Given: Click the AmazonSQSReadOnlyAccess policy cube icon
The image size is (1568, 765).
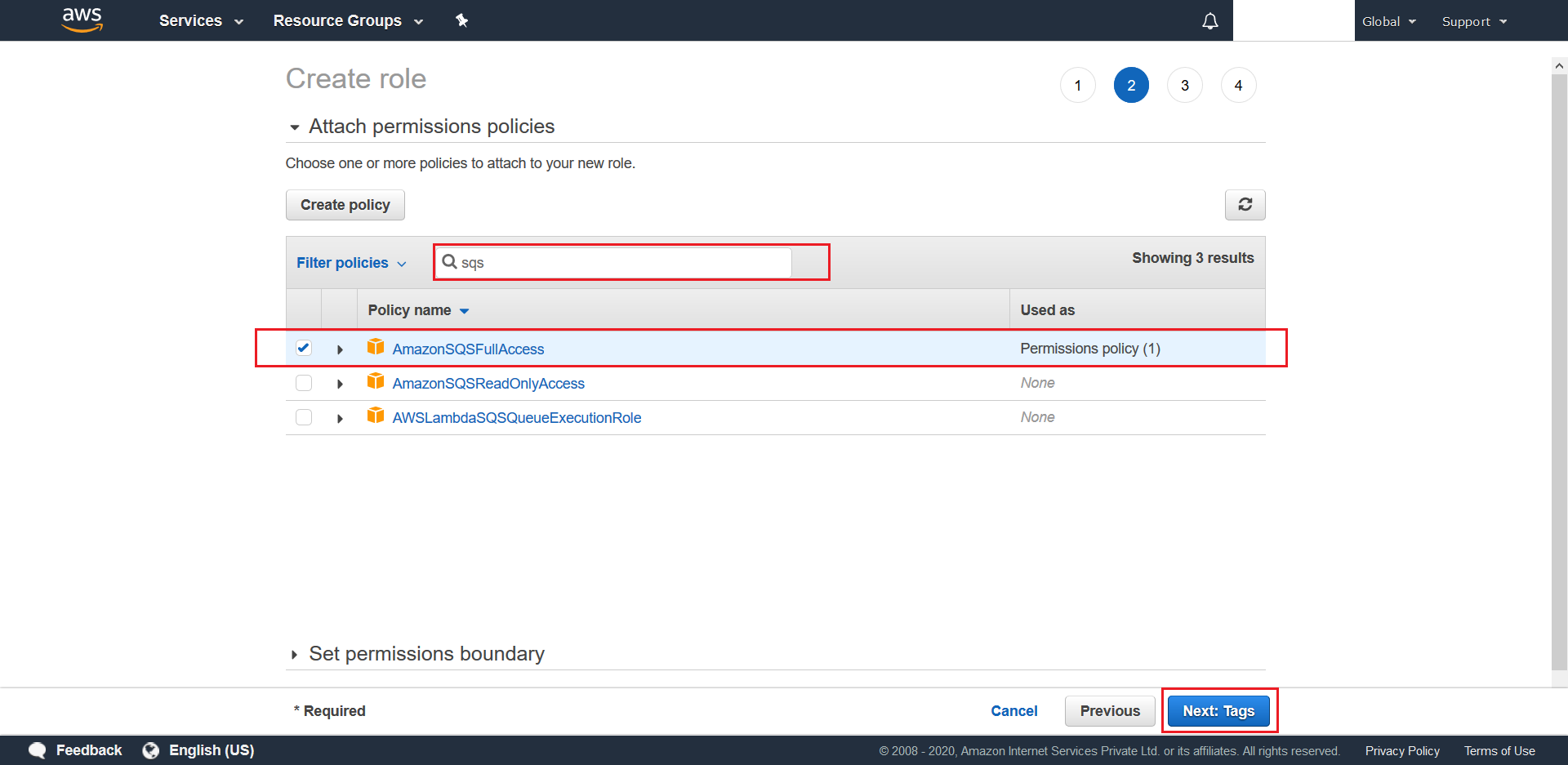Looking at the screenshot, I should [x=376, y=381].
